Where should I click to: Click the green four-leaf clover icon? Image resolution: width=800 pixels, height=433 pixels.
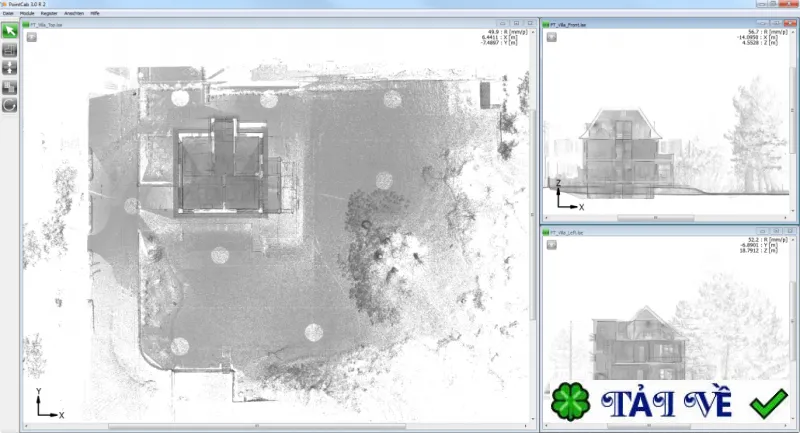pos(570,401)
